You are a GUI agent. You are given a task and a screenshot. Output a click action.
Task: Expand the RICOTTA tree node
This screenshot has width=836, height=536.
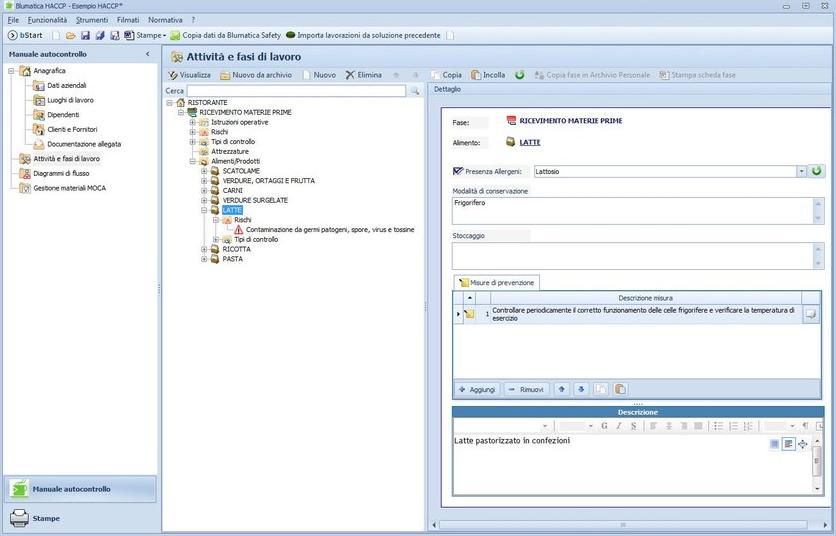(204, 249)
